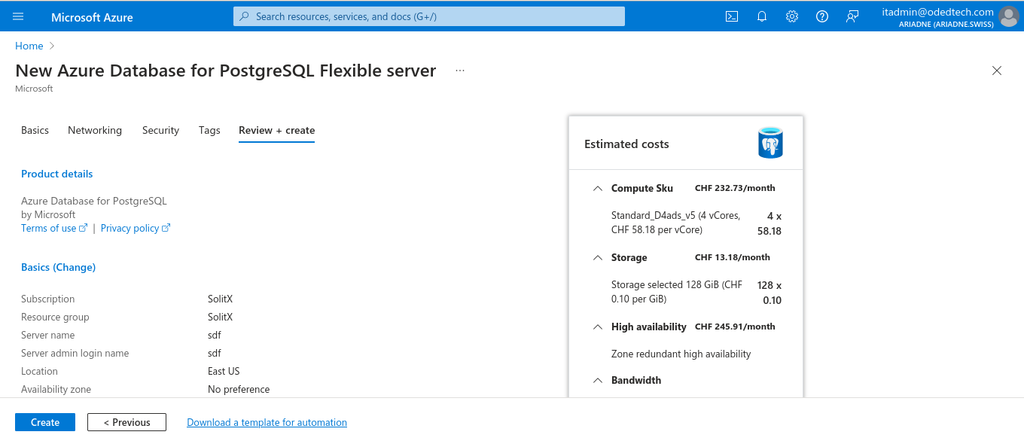Collapse the Compute Sku cost section
This screenshot has height=446, width=1024.
click(597, 188)
